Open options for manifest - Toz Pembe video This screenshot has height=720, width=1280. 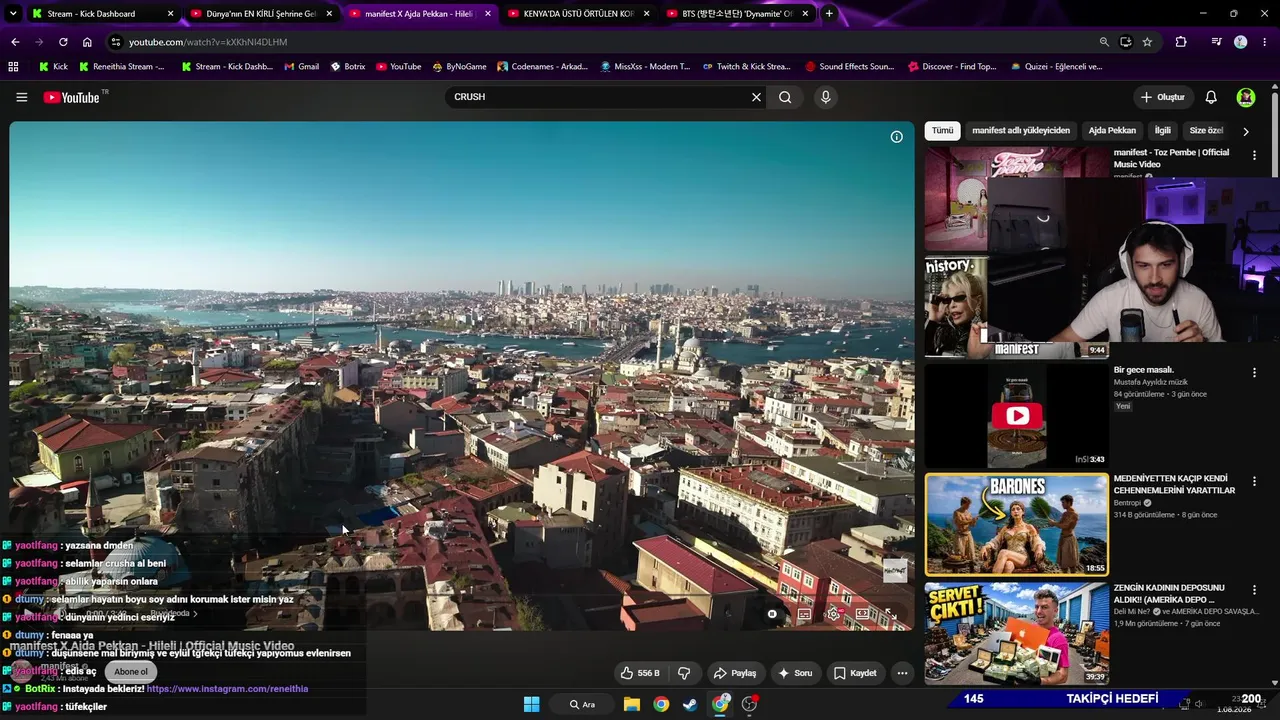pyautogui.click(x=1254, y=156)
